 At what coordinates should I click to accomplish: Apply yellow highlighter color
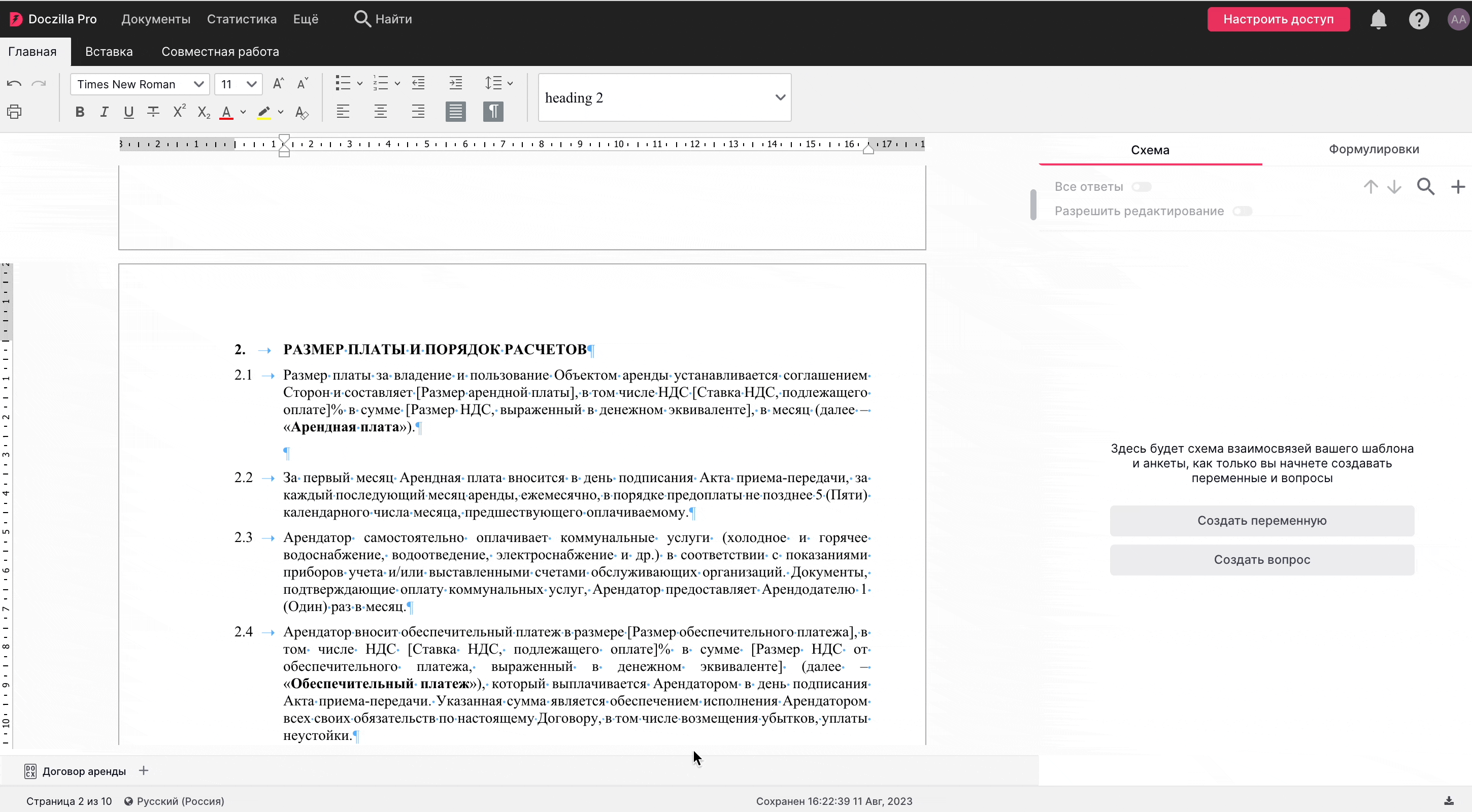click(264, 112)
